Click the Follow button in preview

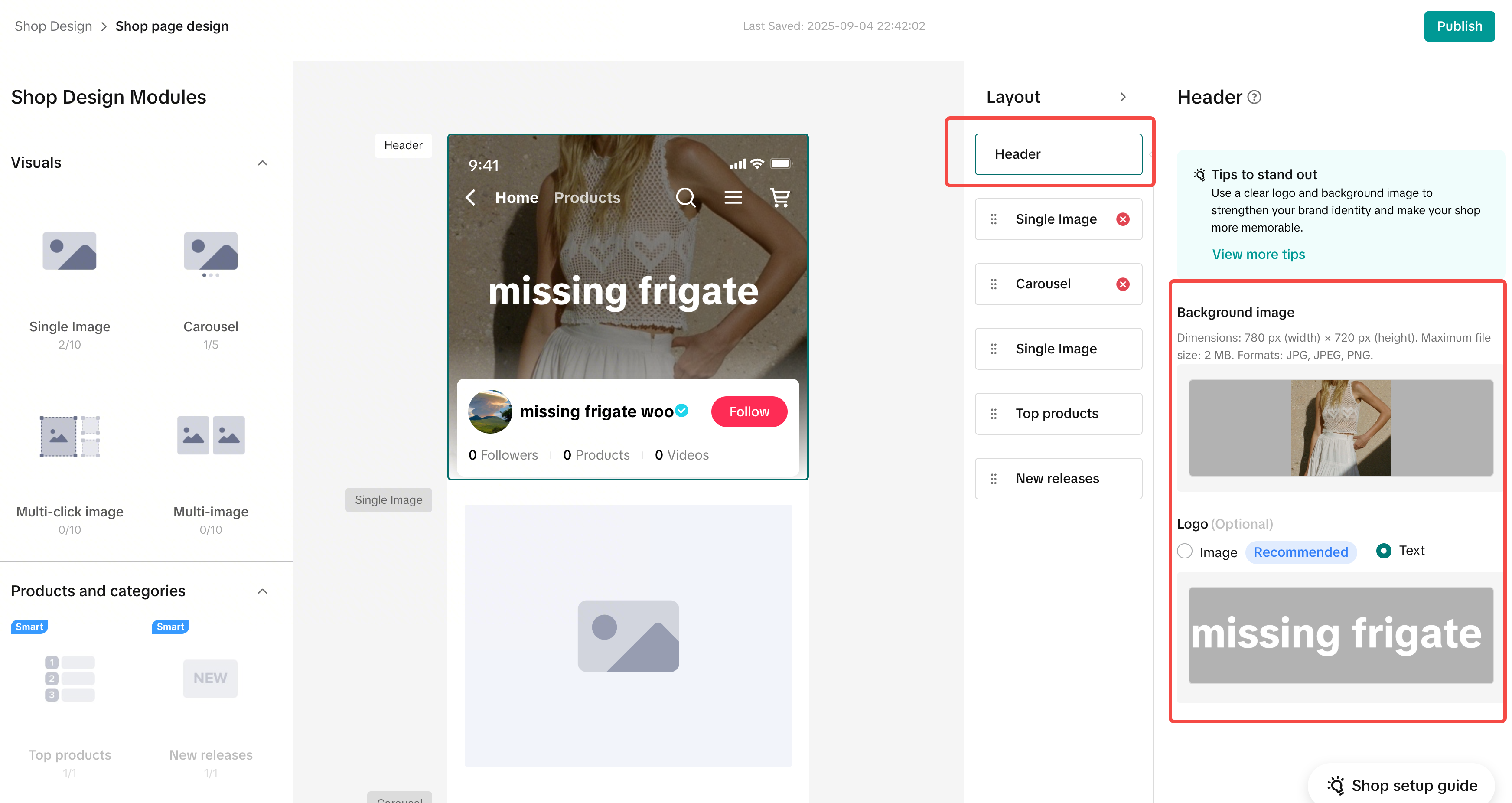click(x=749, y=412)
